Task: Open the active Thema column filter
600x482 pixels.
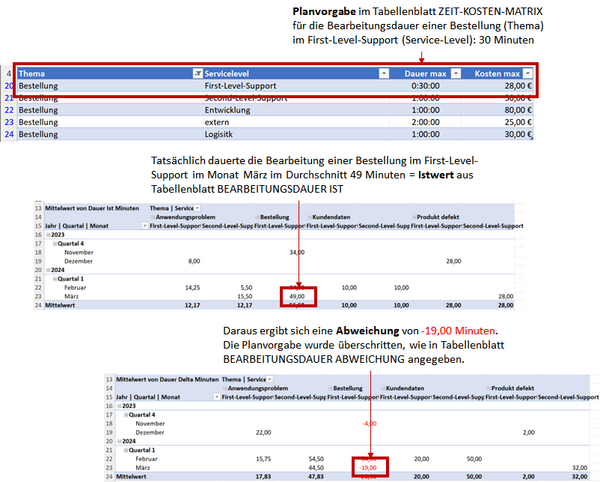Action: coord(197,73)
